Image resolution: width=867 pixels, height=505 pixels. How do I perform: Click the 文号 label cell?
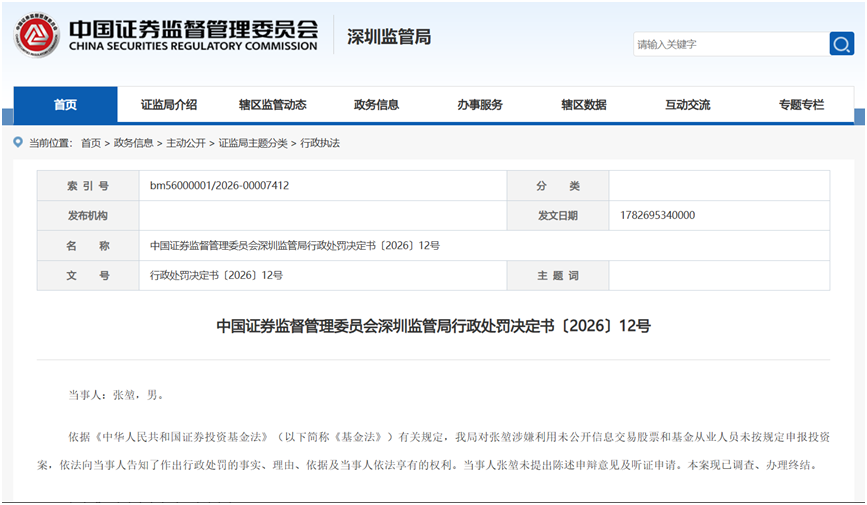pyautogui.click(x=88, y=275)
